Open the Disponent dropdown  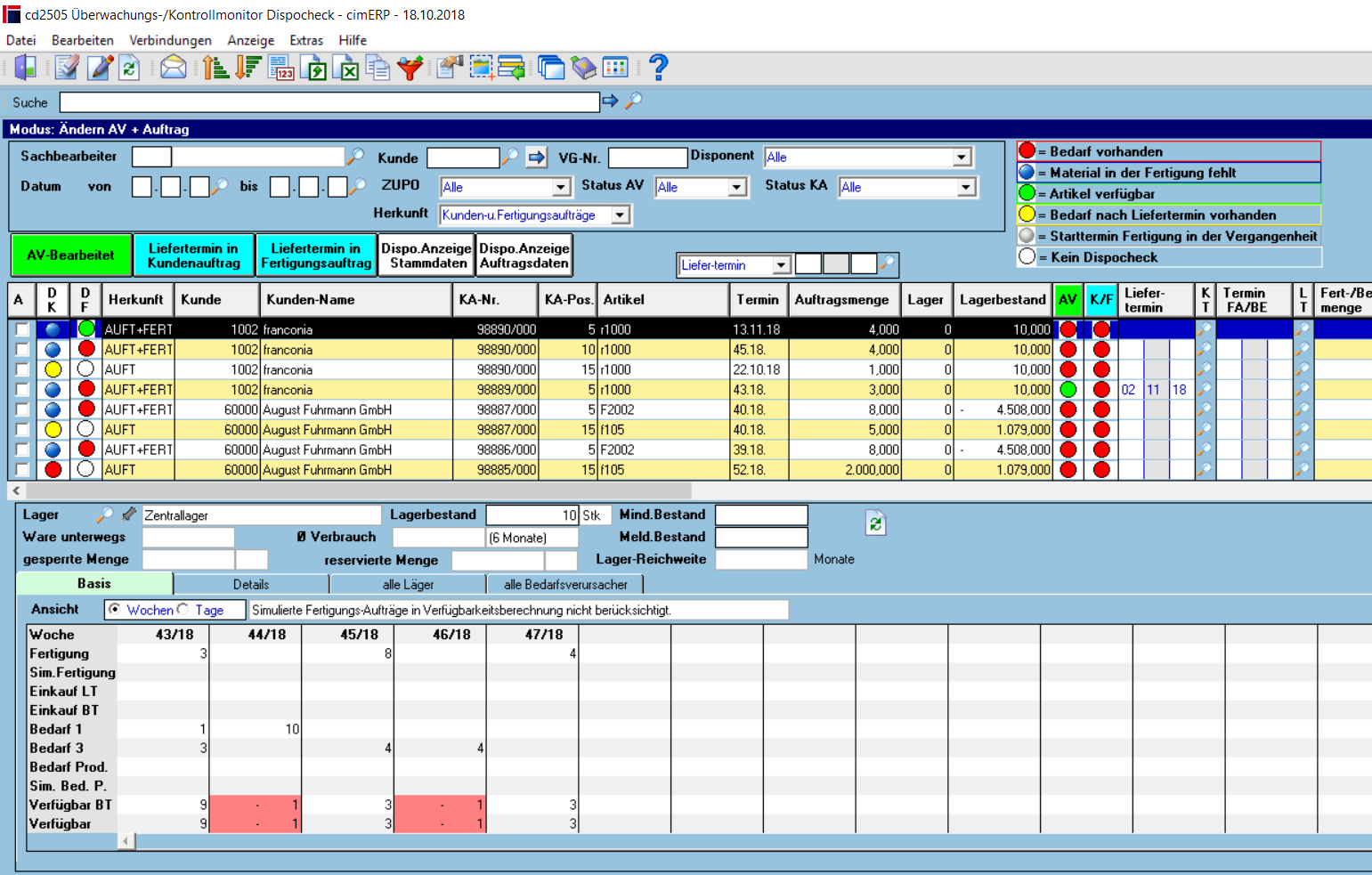coord(961,158)
